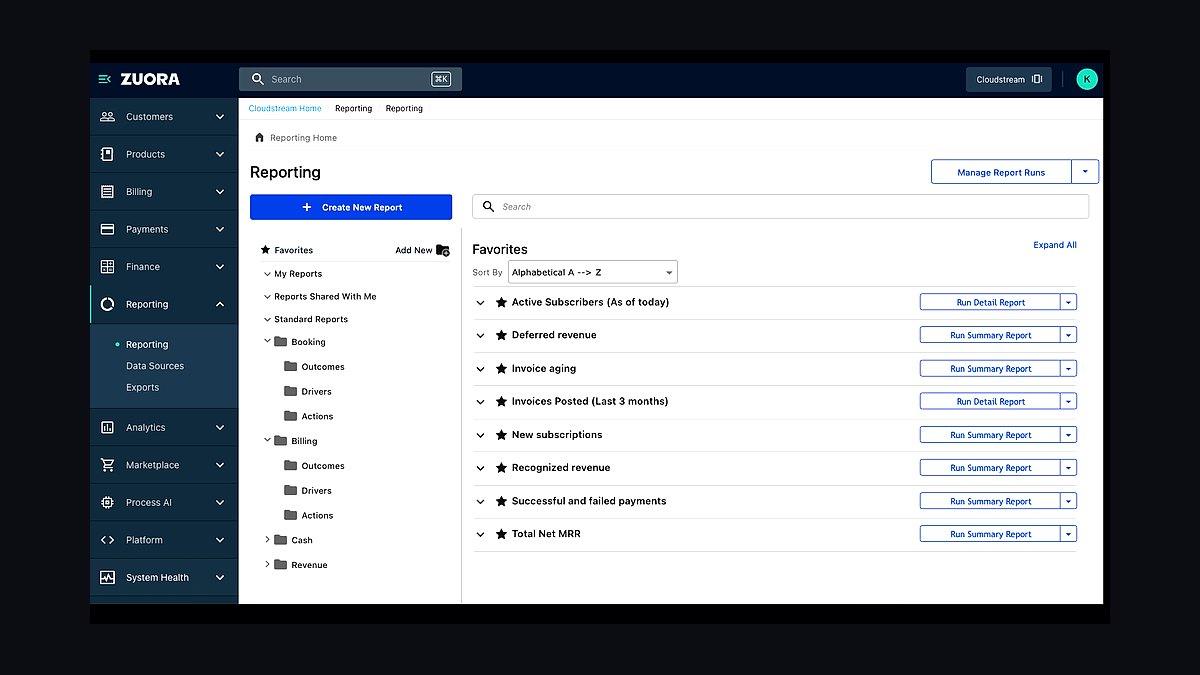Click the Reporting Home house icon
The height and width of the screenshot is (675, 1200).
(x=259, y=137)
